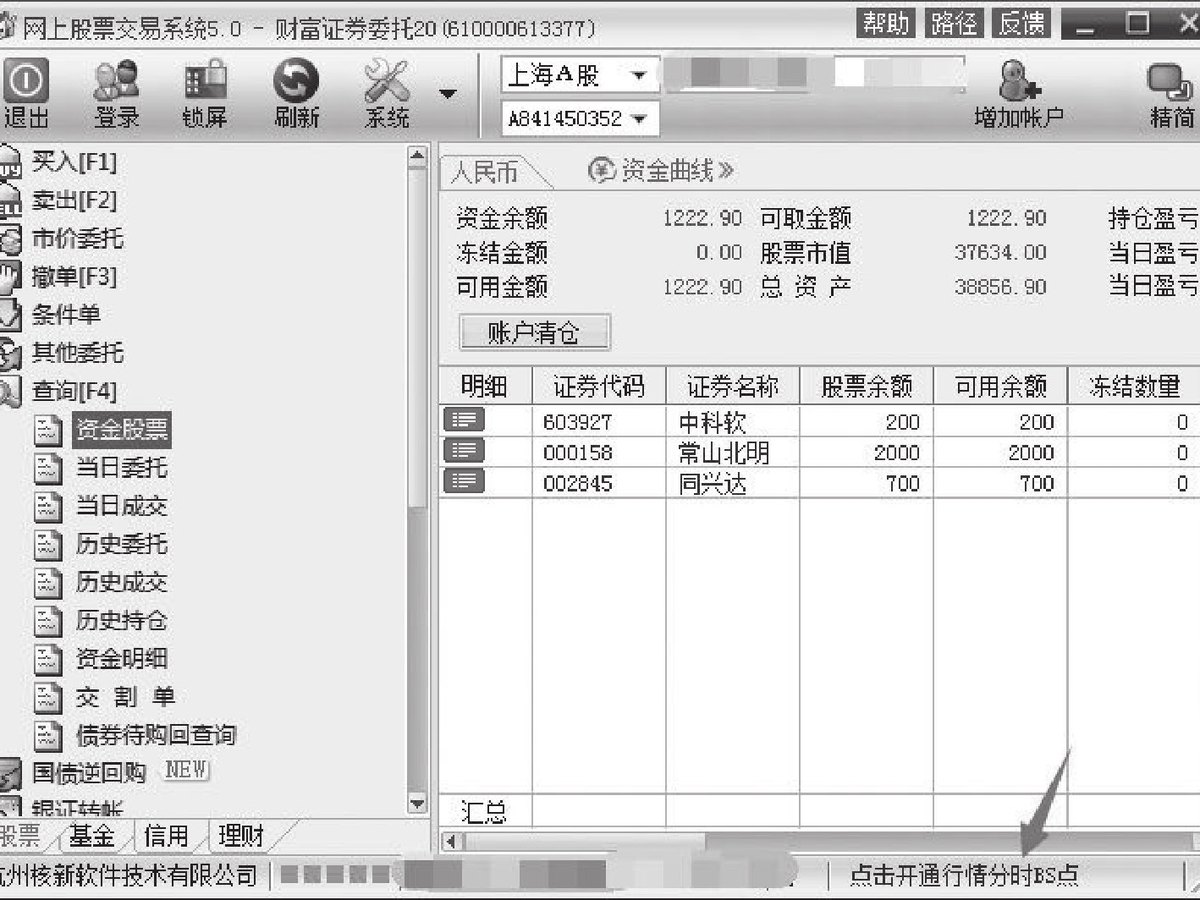The height and width of the screenshot is (900, 1200).
Task: Open the 资金曲线 link
Action: (662, 171)
